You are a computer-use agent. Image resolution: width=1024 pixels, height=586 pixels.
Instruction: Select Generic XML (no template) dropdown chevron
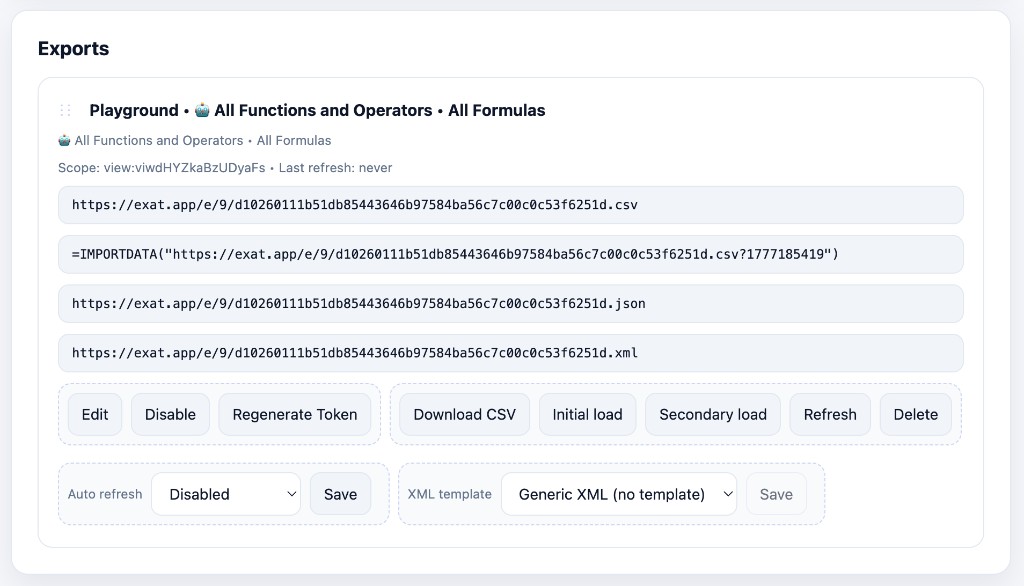click(730, 493)
